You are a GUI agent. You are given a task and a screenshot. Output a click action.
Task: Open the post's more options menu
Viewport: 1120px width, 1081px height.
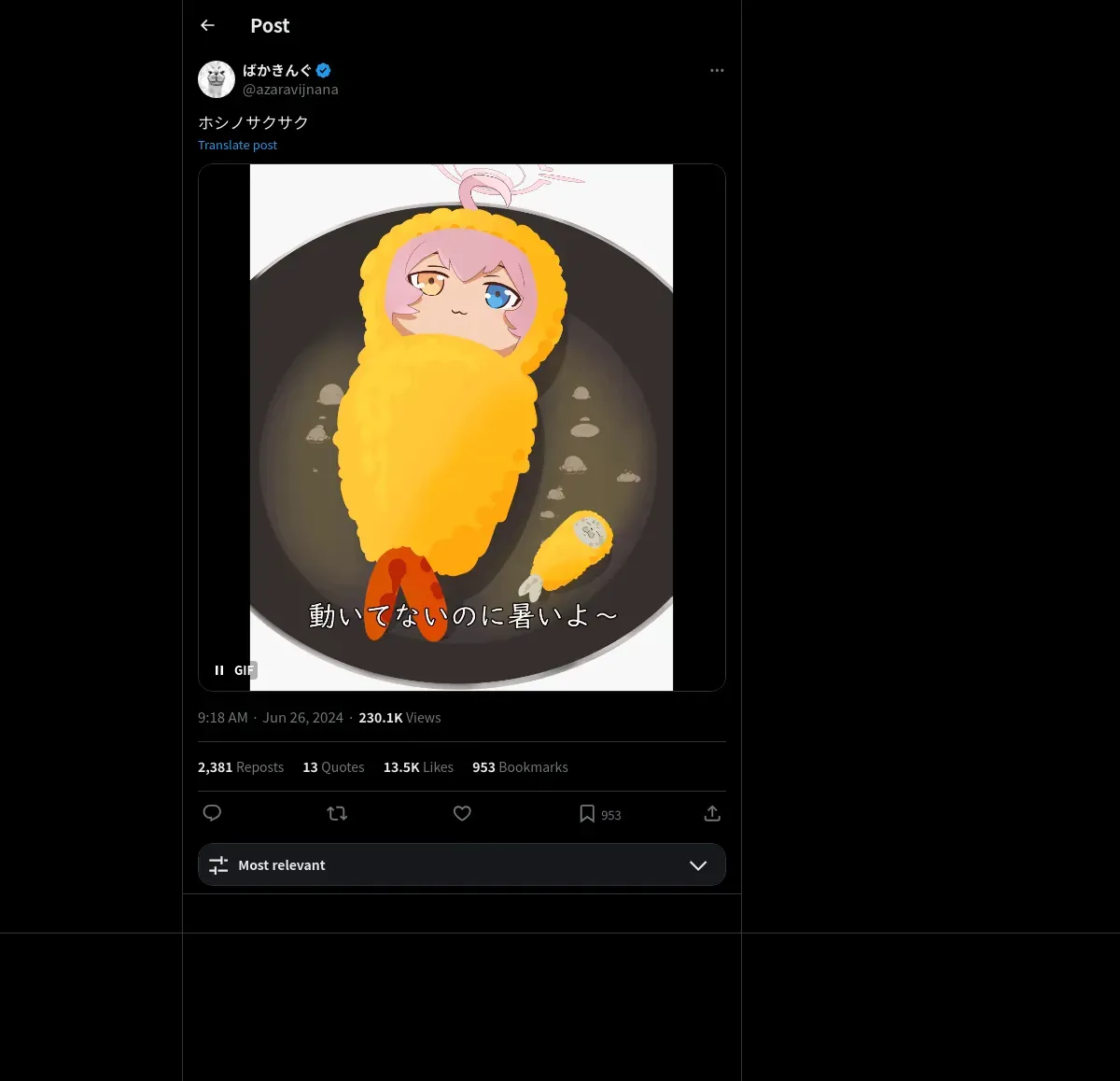[717, 71]
